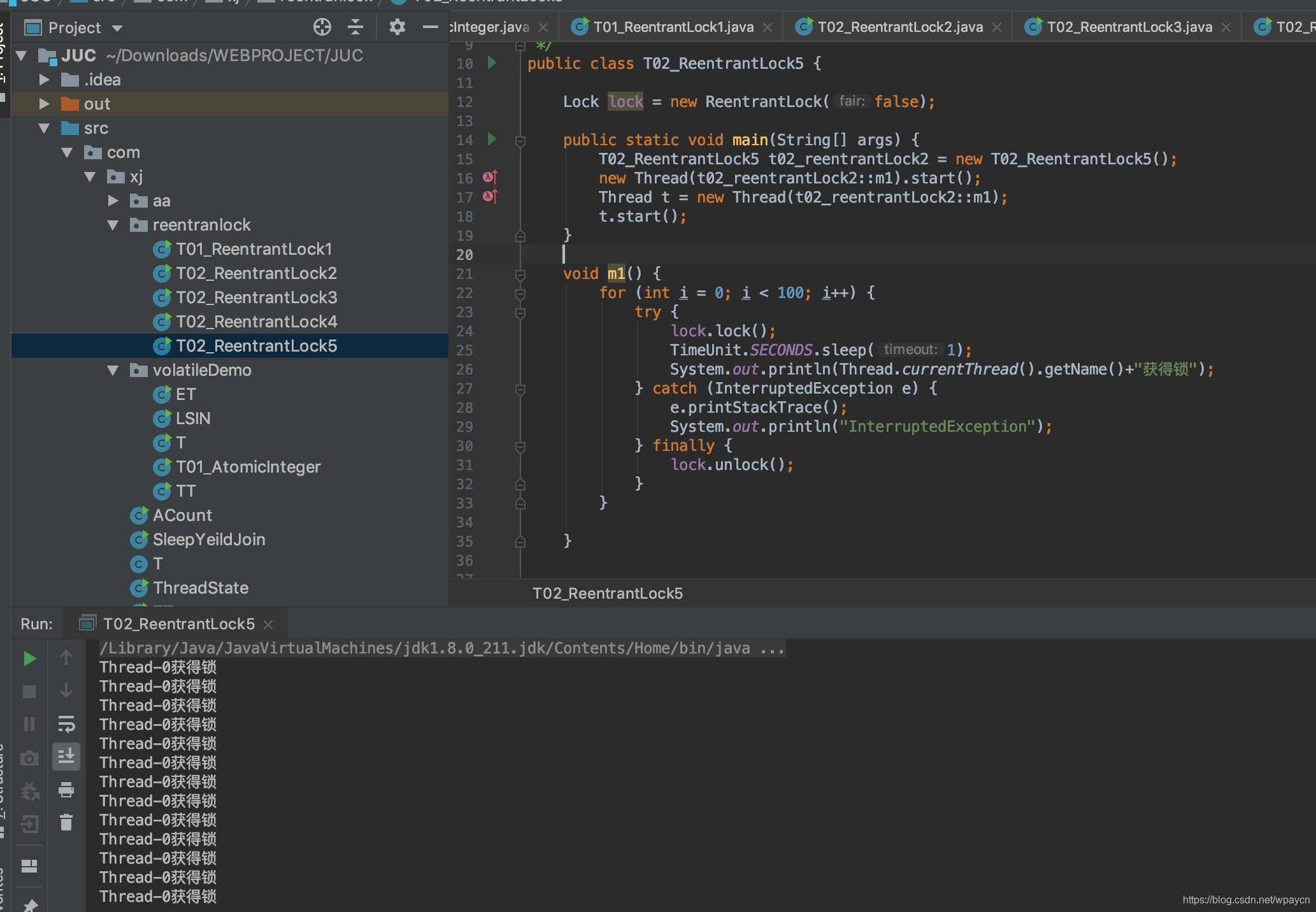The height and width of the screenshot is (912, 1316).
Task: Click the gutter marker on line 17
Action: click(490, 197)
